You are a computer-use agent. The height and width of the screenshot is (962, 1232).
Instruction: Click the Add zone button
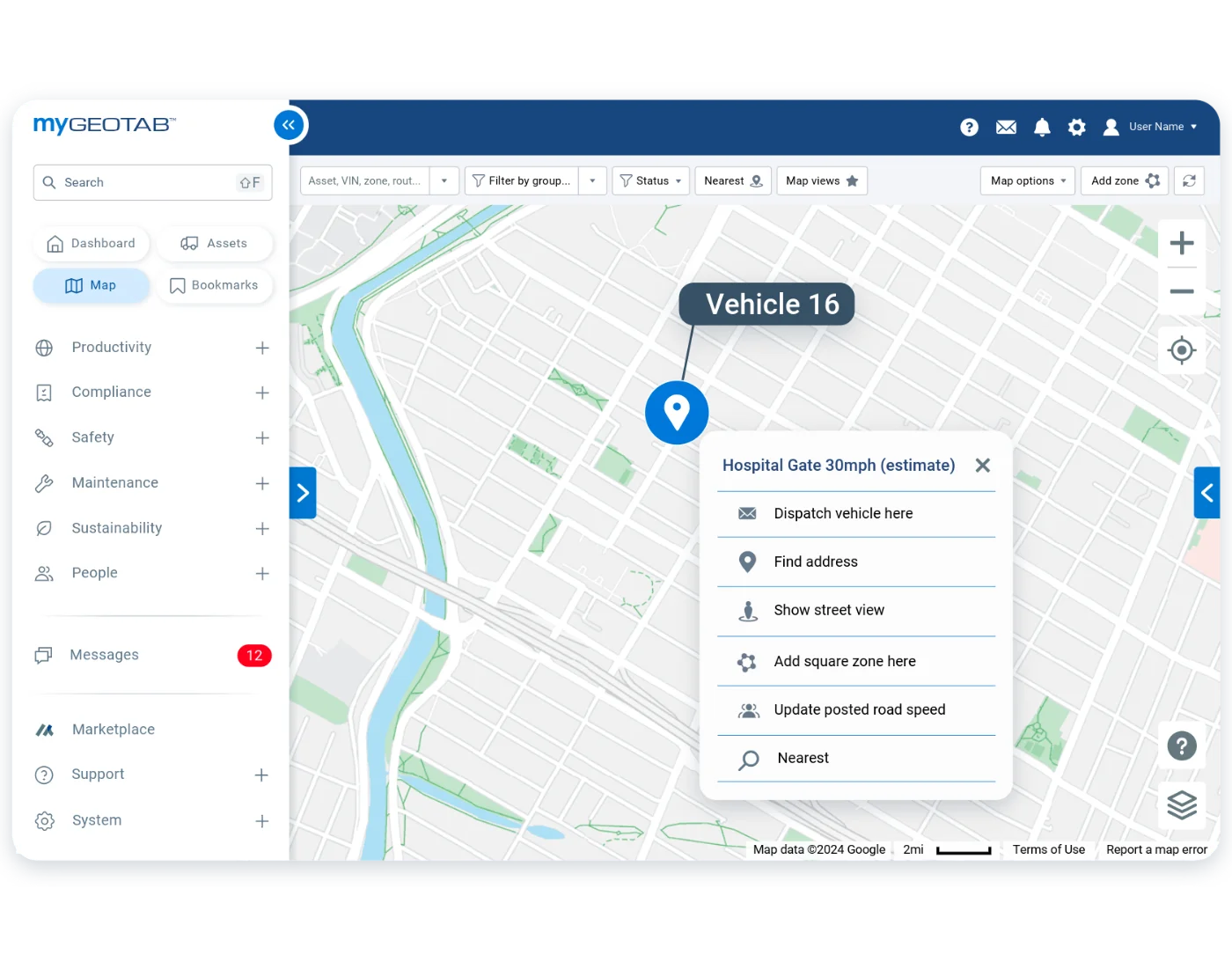tap(1125, 180)
